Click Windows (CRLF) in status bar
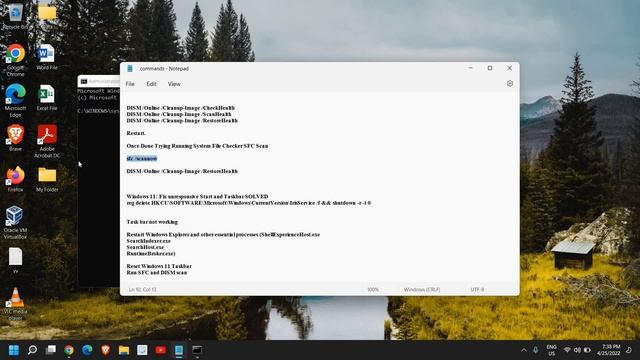The width and height of the screenshot is (640, 360). 422,289
